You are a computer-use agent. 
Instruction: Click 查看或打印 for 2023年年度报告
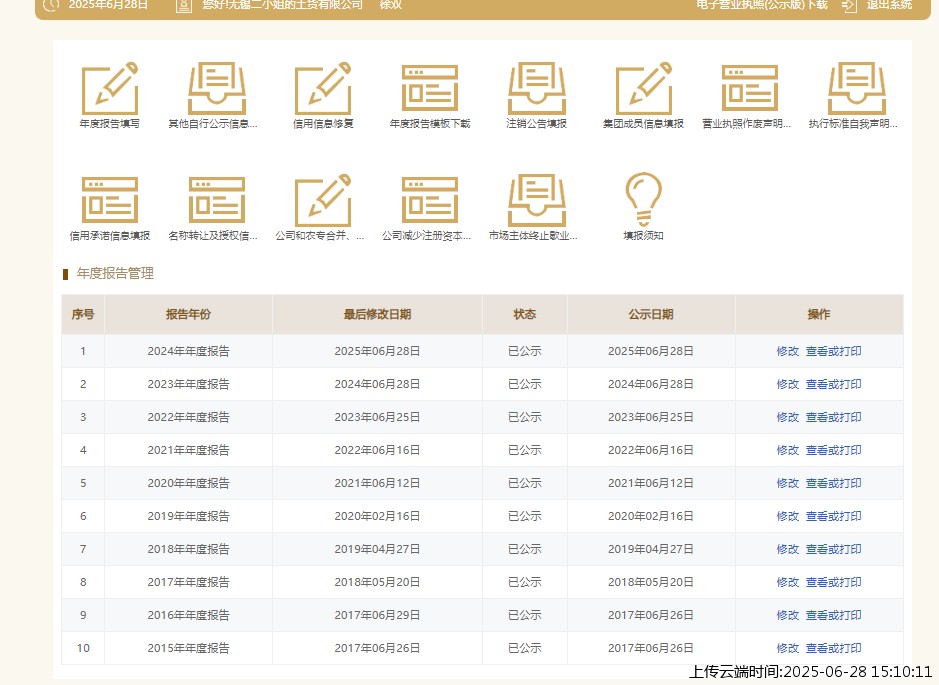pos(834,384)
